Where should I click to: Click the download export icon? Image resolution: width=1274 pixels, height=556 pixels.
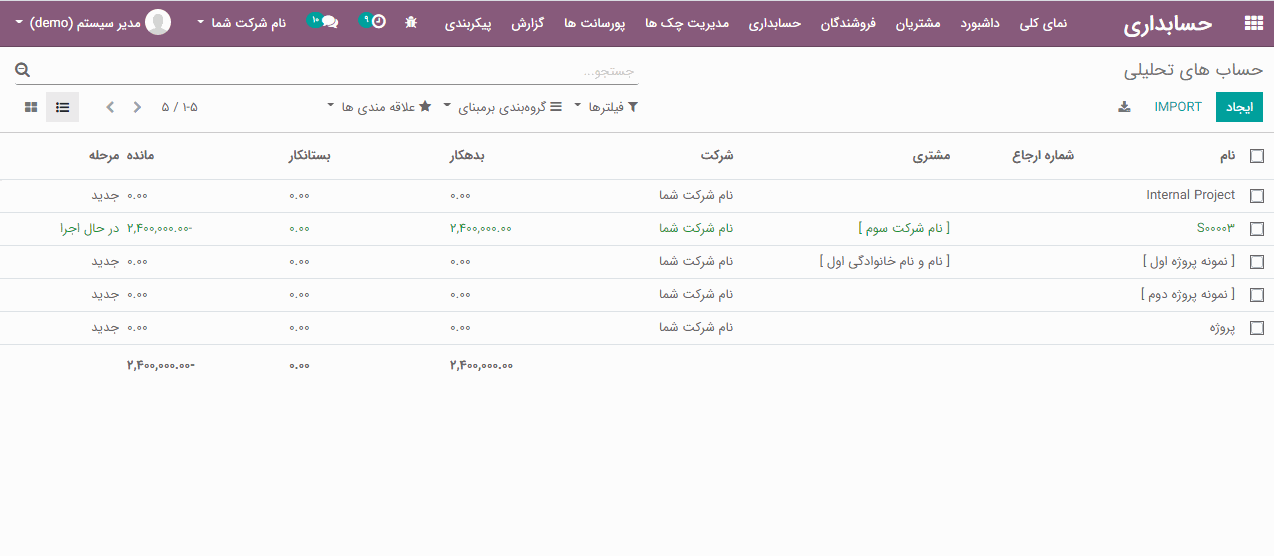[x=1124, y=107]
